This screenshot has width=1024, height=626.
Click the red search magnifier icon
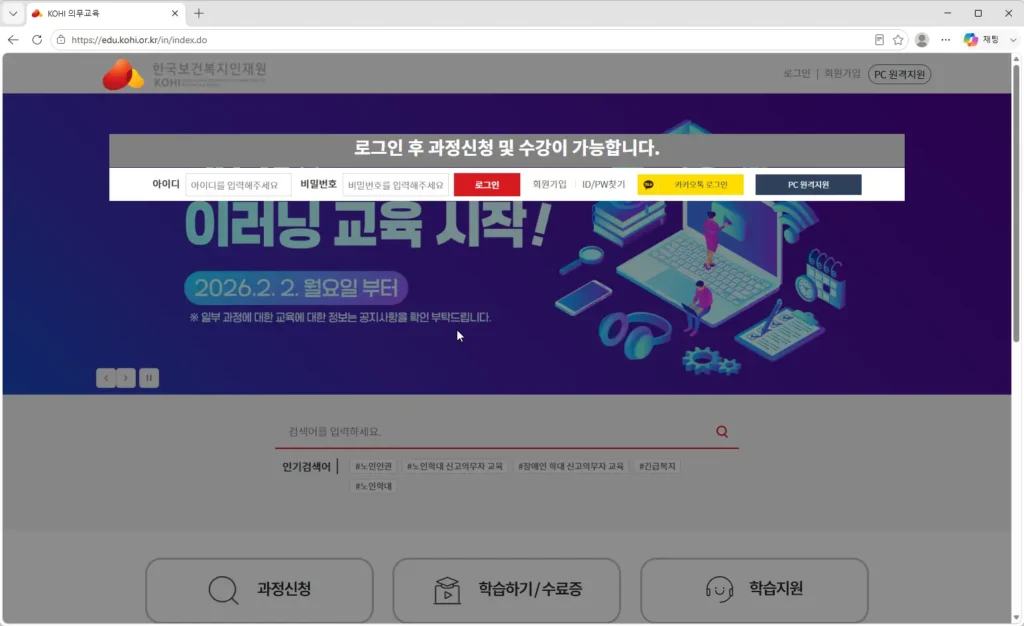click(x=722, y=431)
